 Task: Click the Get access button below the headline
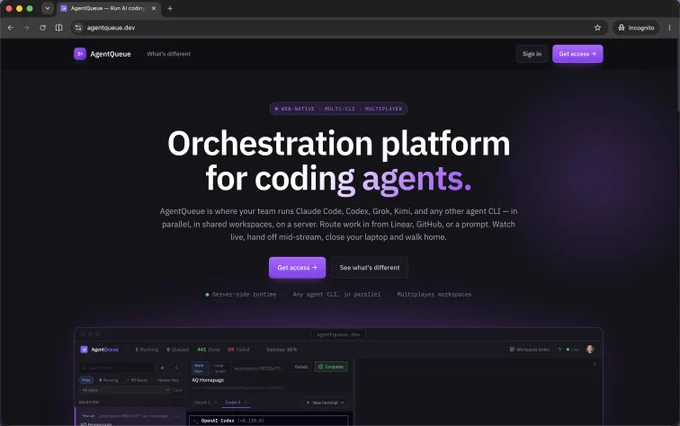tap(297, 268)
